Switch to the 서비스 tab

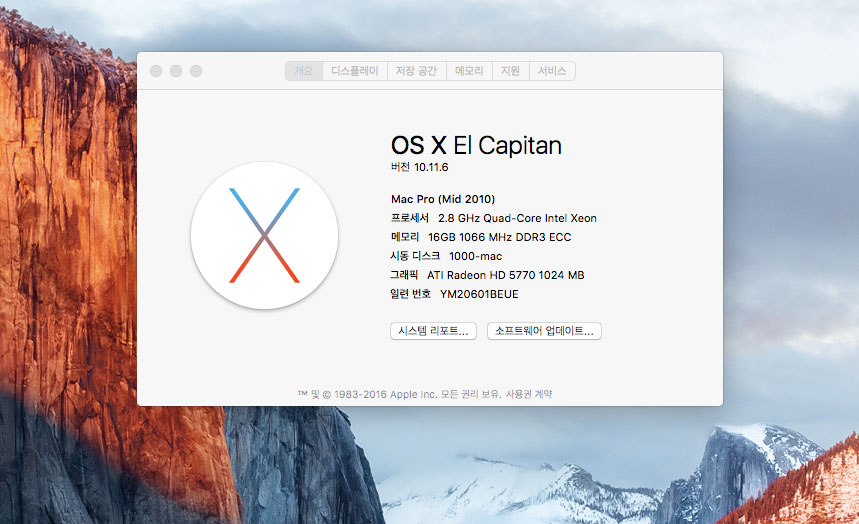tap(552, 71)
